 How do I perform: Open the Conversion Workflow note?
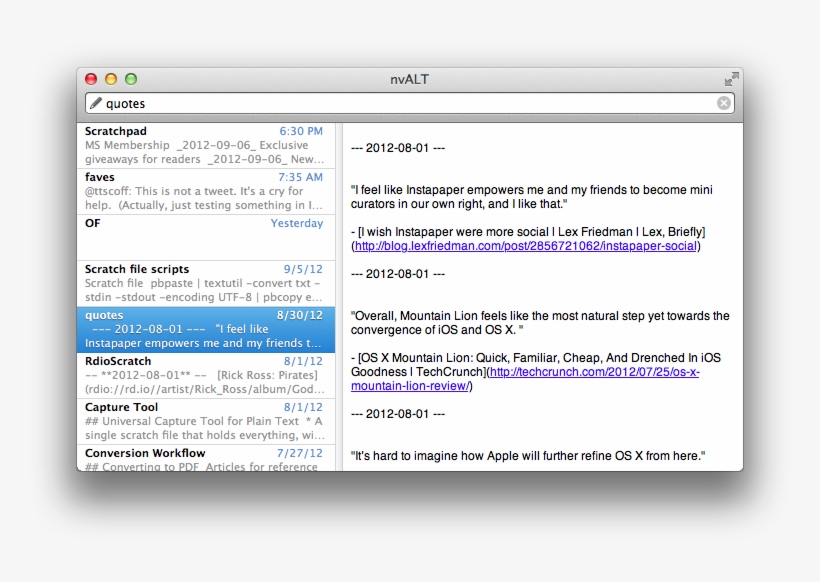(204, 459)
